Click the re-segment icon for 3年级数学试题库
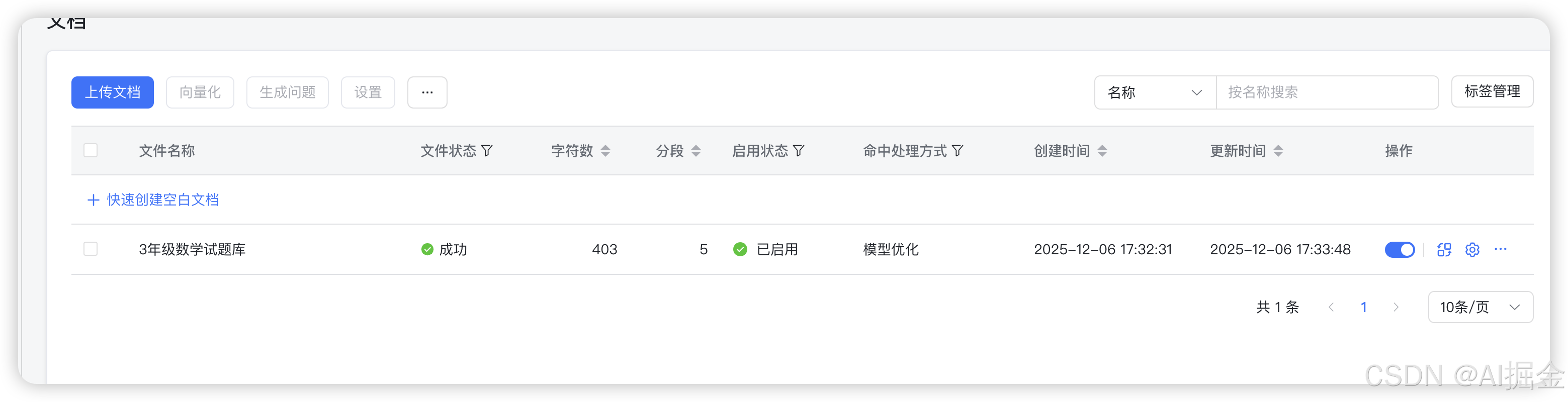This screenshot has height=402, width=1568. tap(1444, 249)
